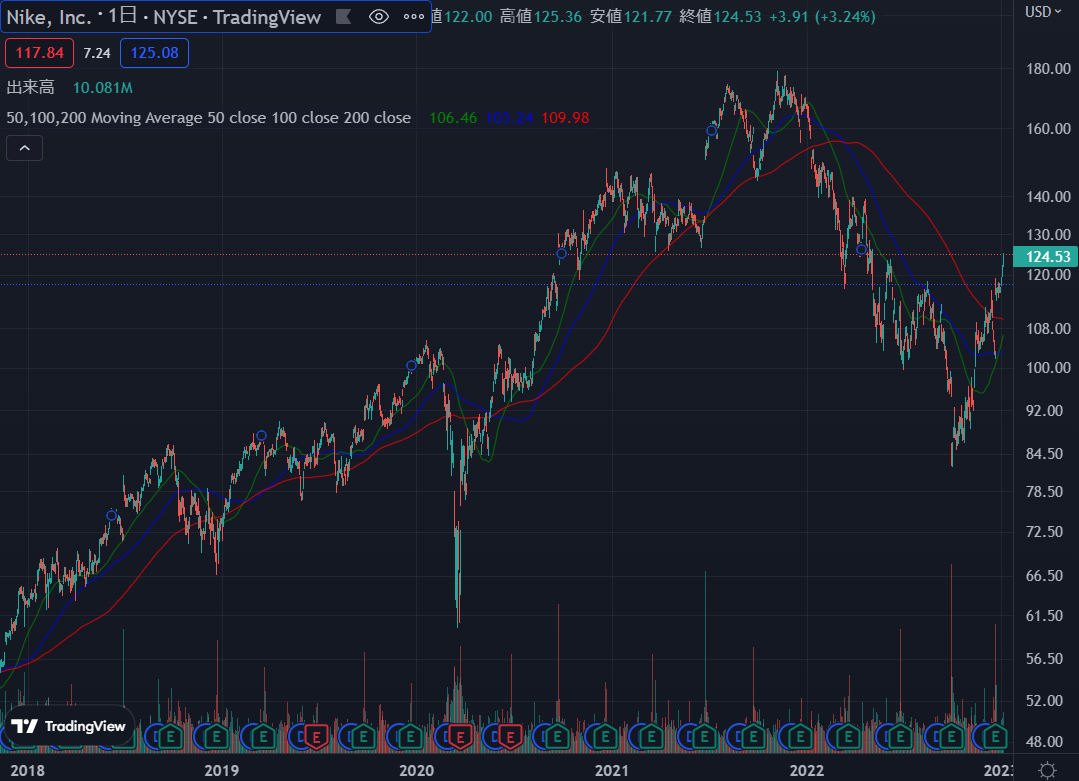Click the blue circle marker in early 2020
Viewport: 1079px width, 781px height.
412,366
